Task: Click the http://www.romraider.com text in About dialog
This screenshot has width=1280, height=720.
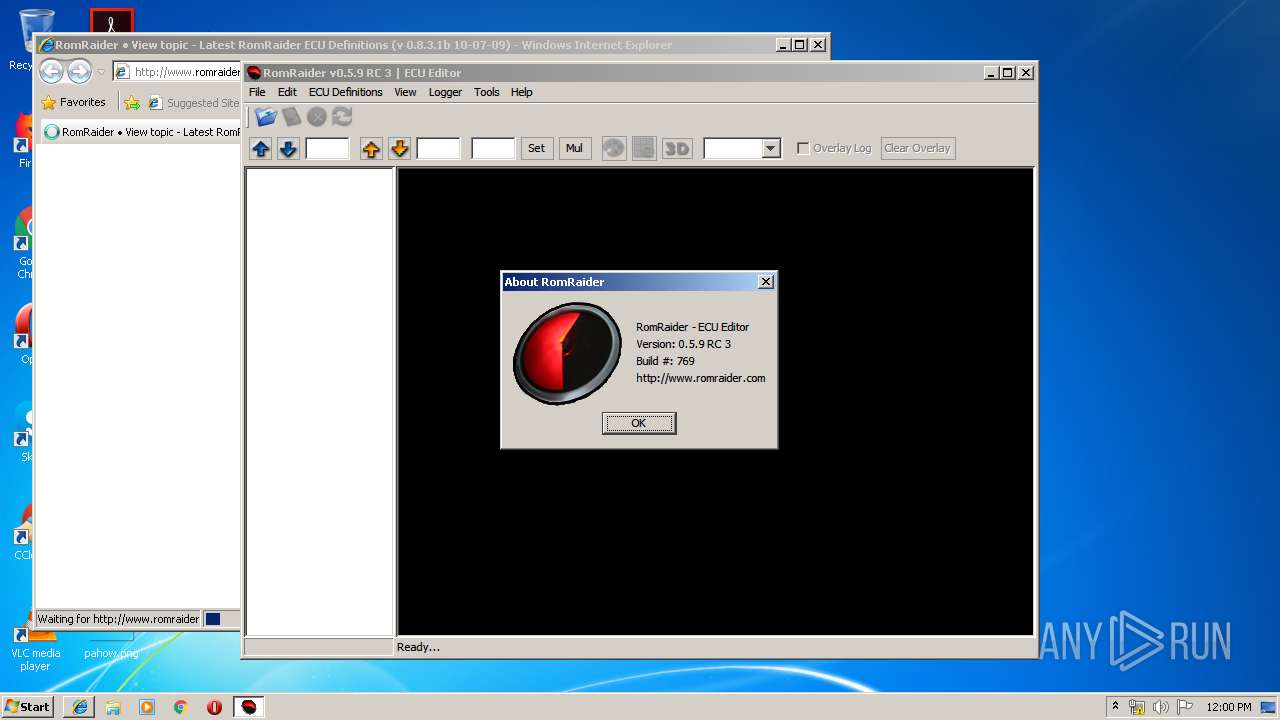Action: (701, 378)
